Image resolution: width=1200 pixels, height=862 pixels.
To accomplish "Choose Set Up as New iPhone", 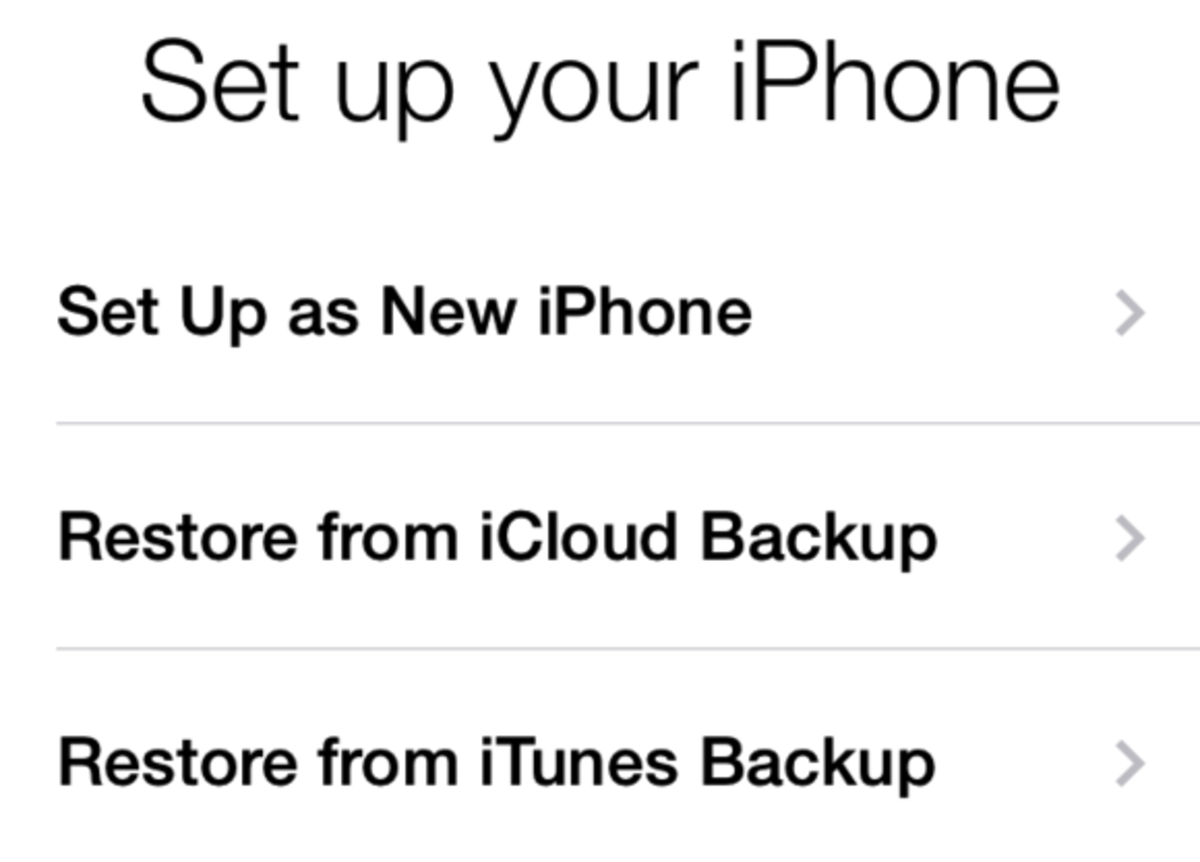I will click(404, 313).
